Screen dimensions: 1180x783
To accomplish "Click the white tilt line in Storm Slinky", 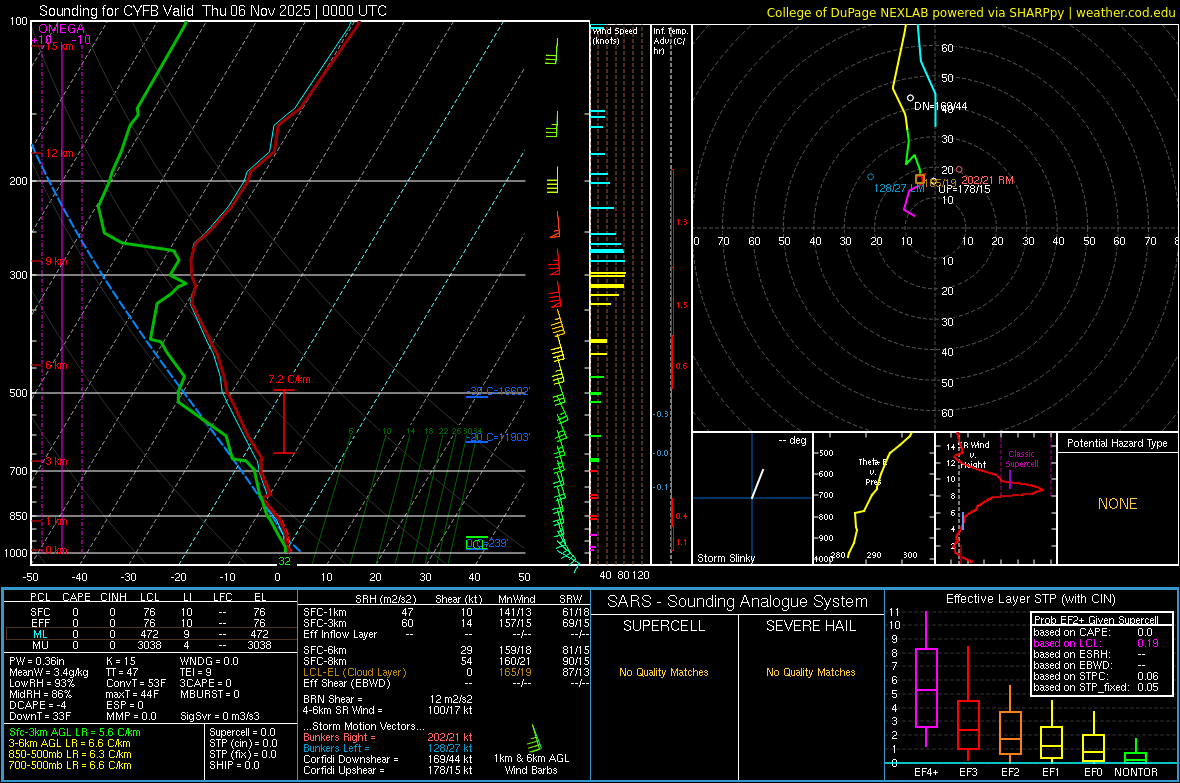I will 758,484.
